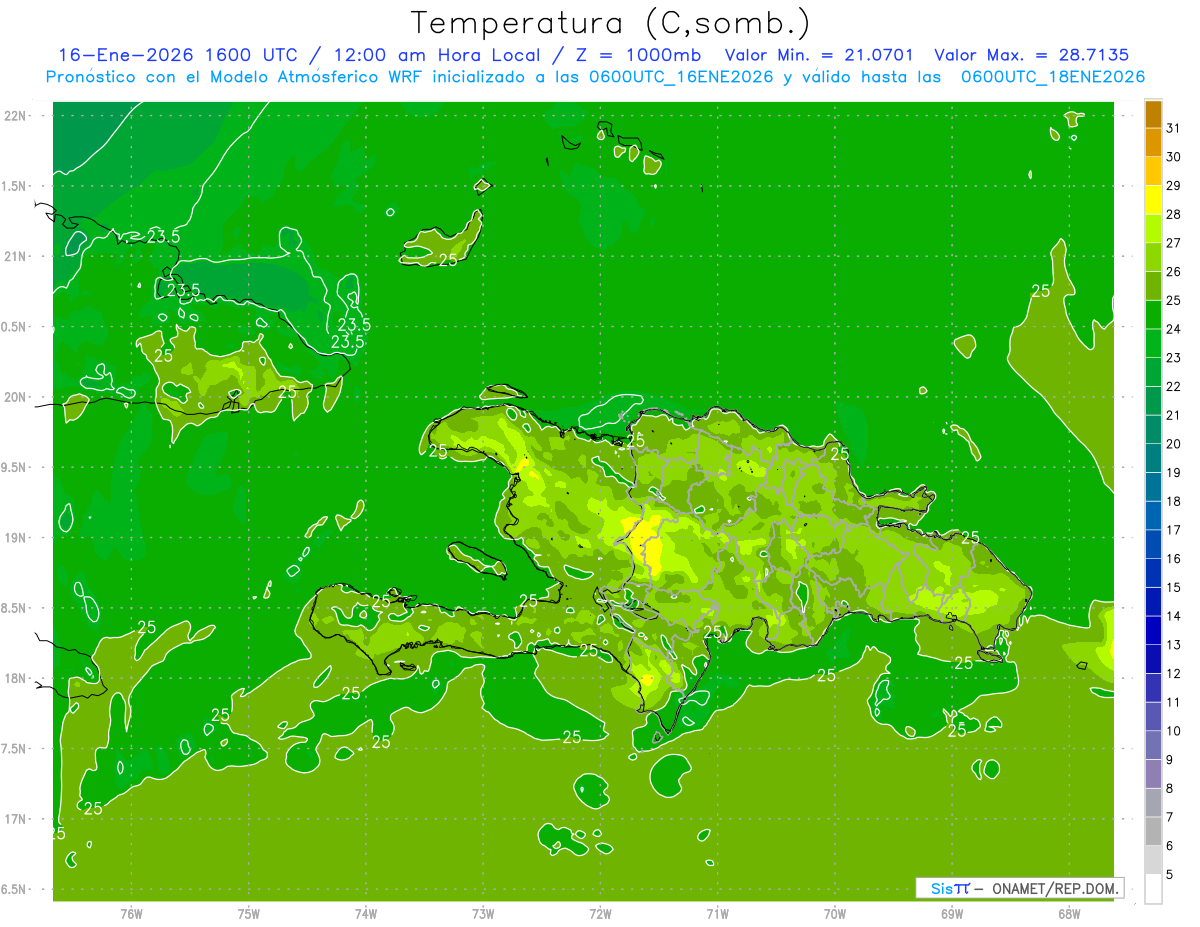Click the '31' value on the color legend

pyautogui.click(x=1173, y=128)
